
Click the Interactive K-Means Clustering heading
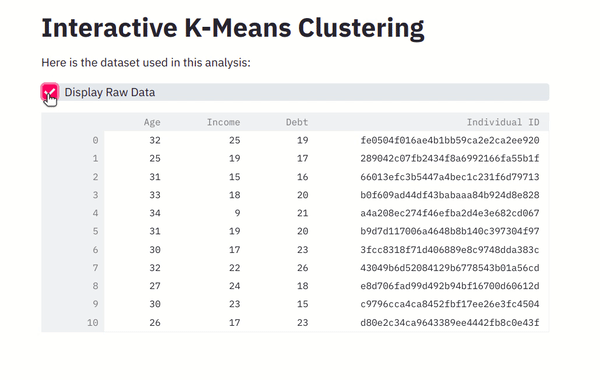click(x=233, y=28)
